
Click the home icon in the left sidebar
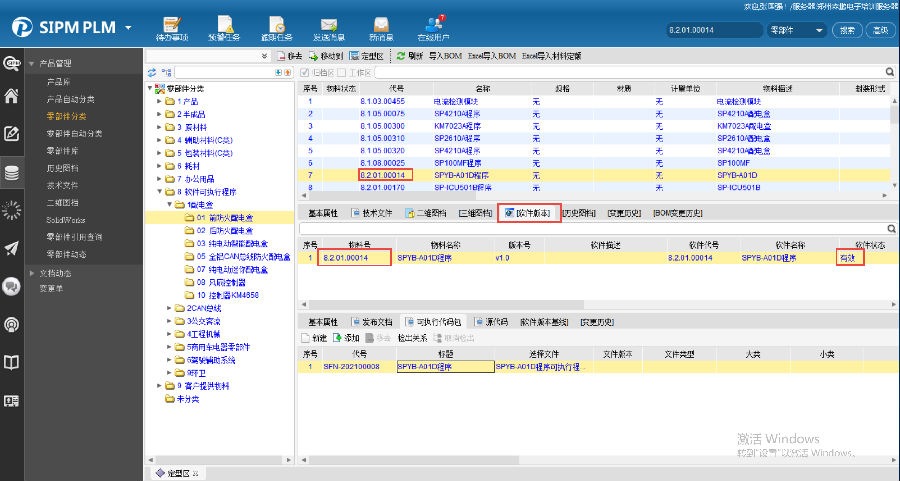click(12, 97)
